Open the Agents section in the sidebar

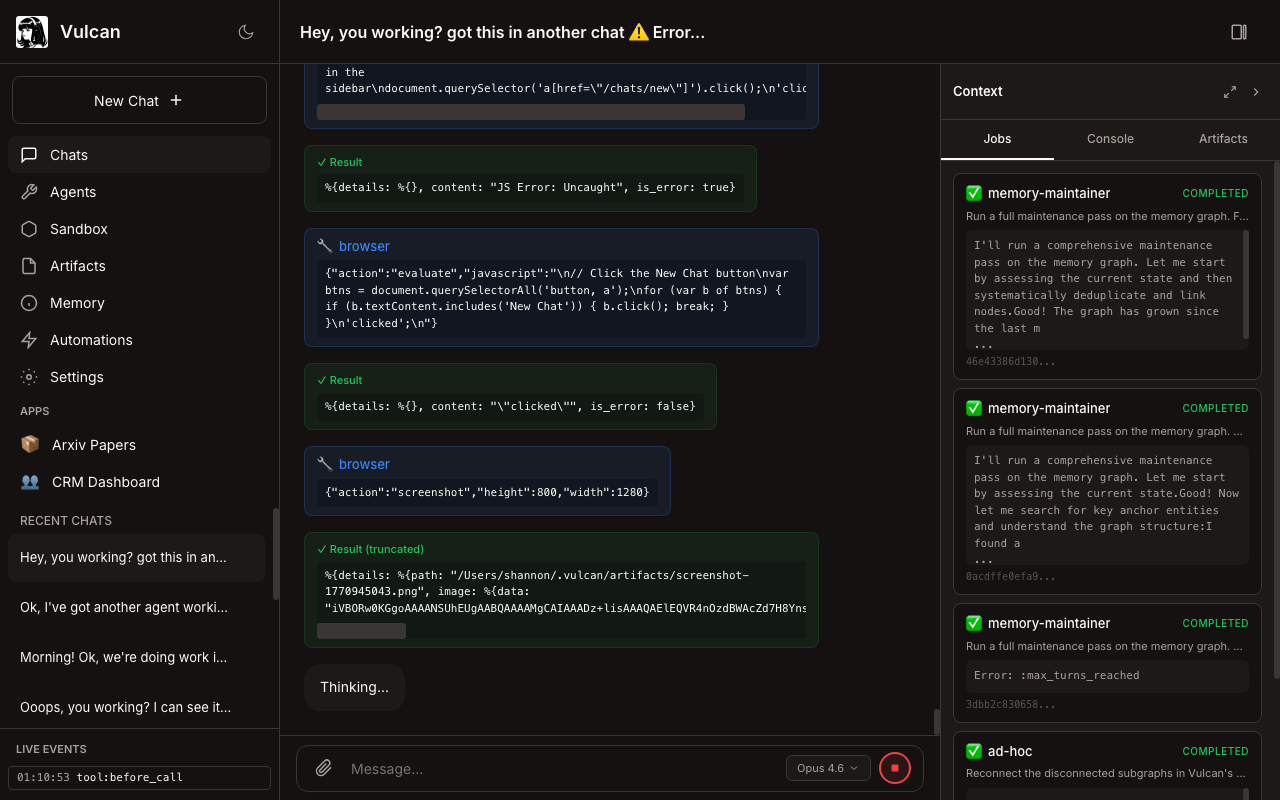(x=73, y=192)
